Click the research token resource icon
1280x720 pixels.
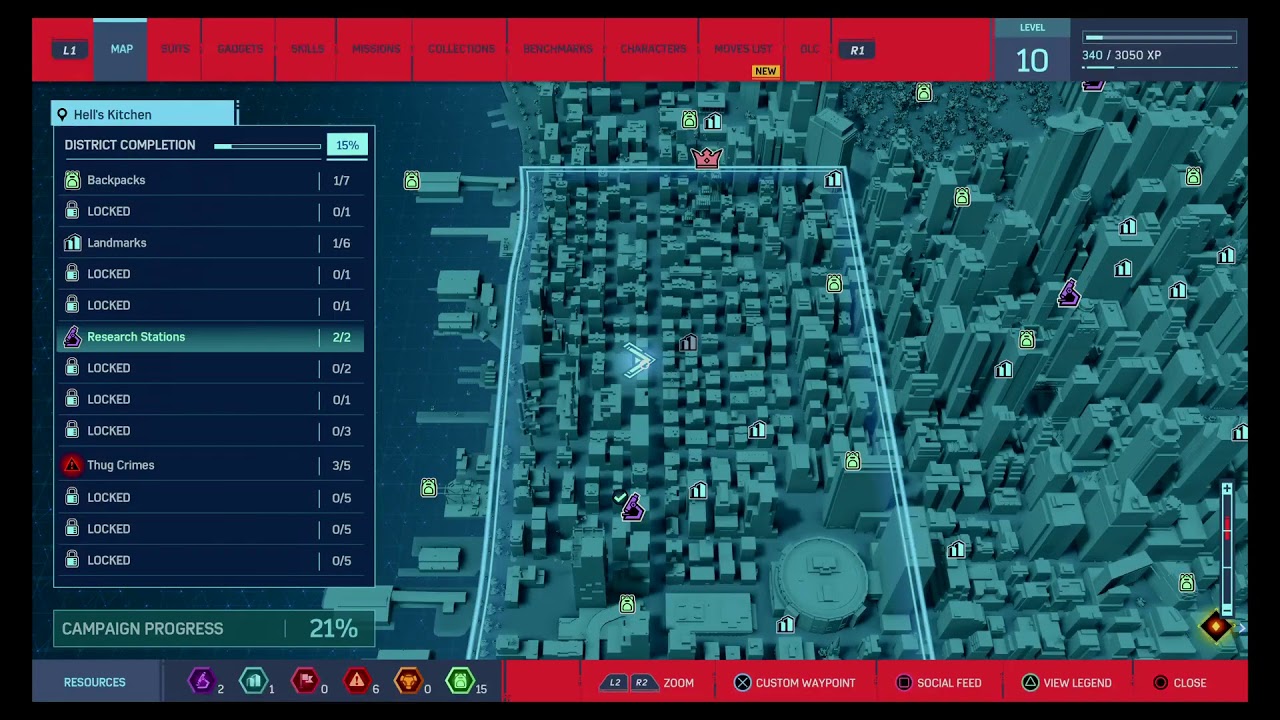pos(202,682)
